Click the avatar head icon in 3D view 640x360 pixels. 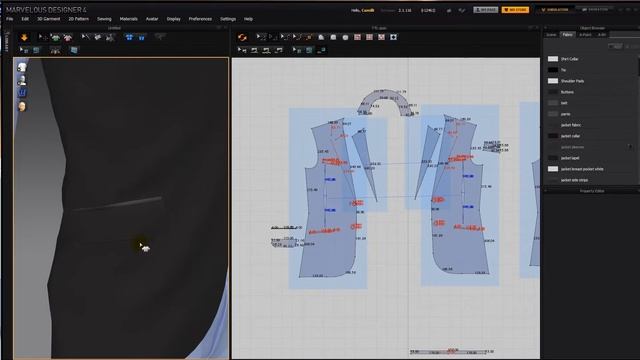(22, 107)
